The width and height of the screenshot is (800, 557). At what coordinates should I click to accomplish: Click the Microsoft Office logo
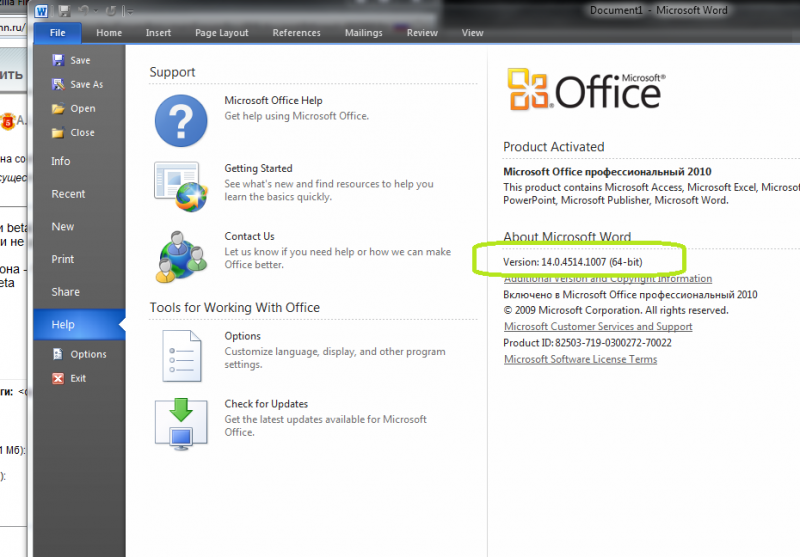(586, 90)
